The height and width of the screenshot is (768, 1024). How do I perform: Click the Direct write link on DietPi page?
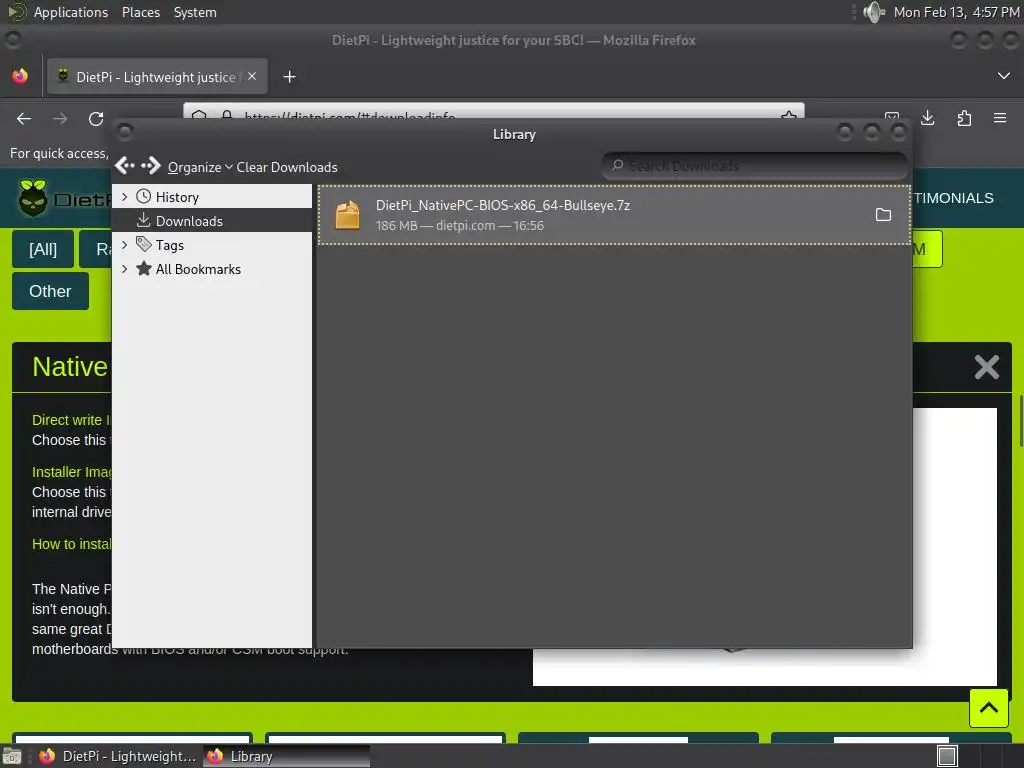pyautogui.click(x=71, y=420)
